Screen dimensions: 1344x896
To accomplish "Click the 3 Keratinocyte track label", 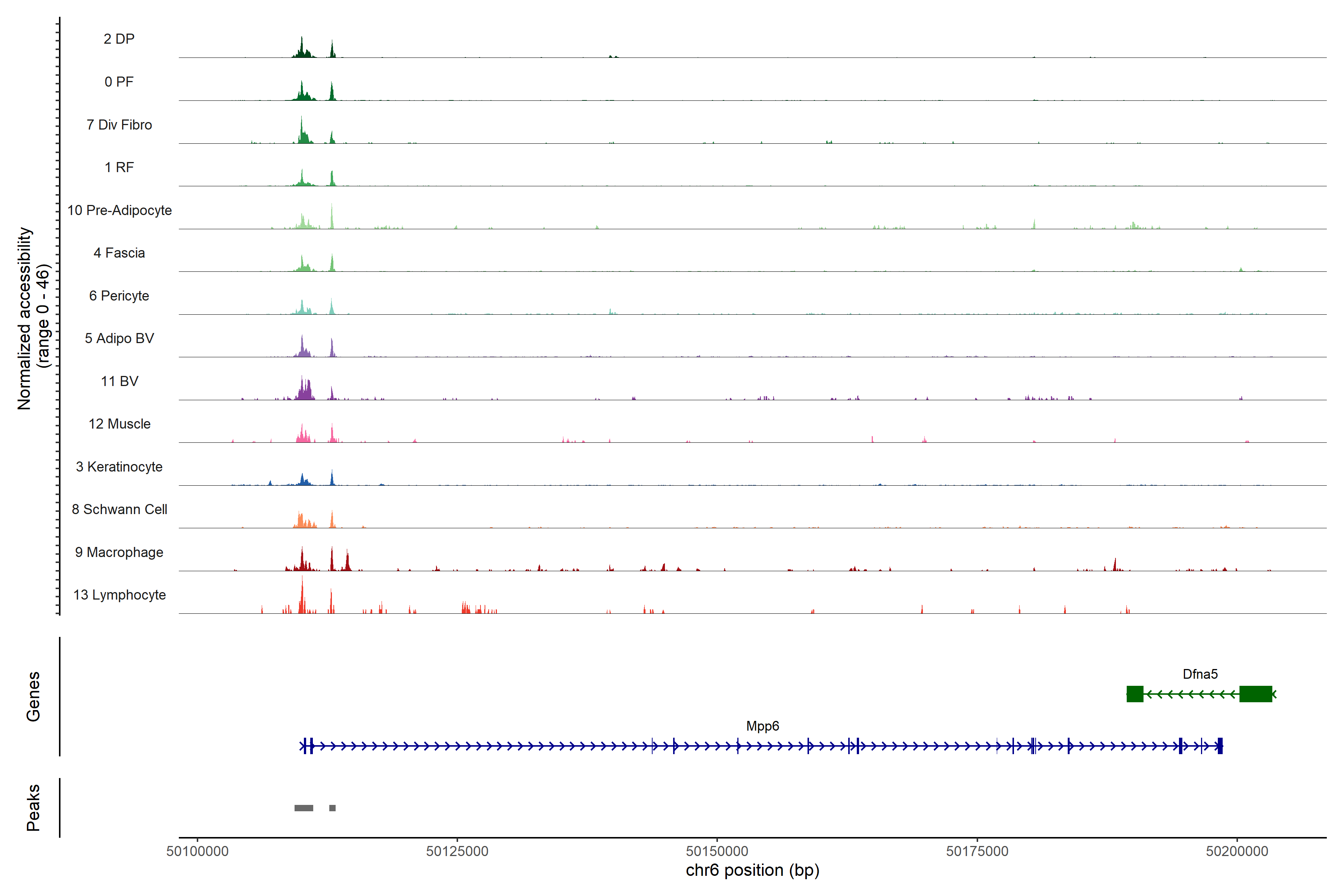I will pyautogui.click(x=119, y=467).
